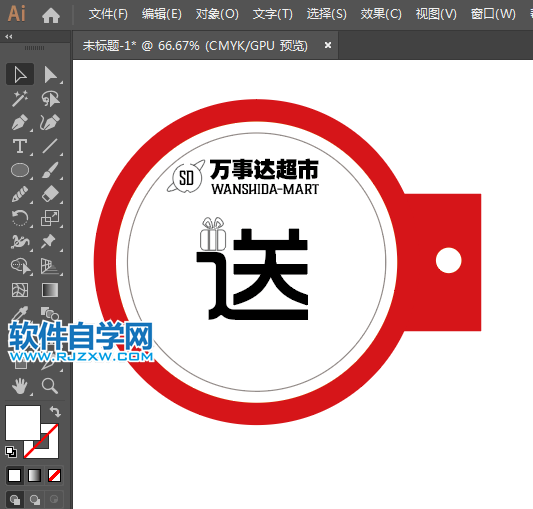Screen dimensions: 533x509
Task: Open the 文件(F) menu
Action: pos(108,14)
